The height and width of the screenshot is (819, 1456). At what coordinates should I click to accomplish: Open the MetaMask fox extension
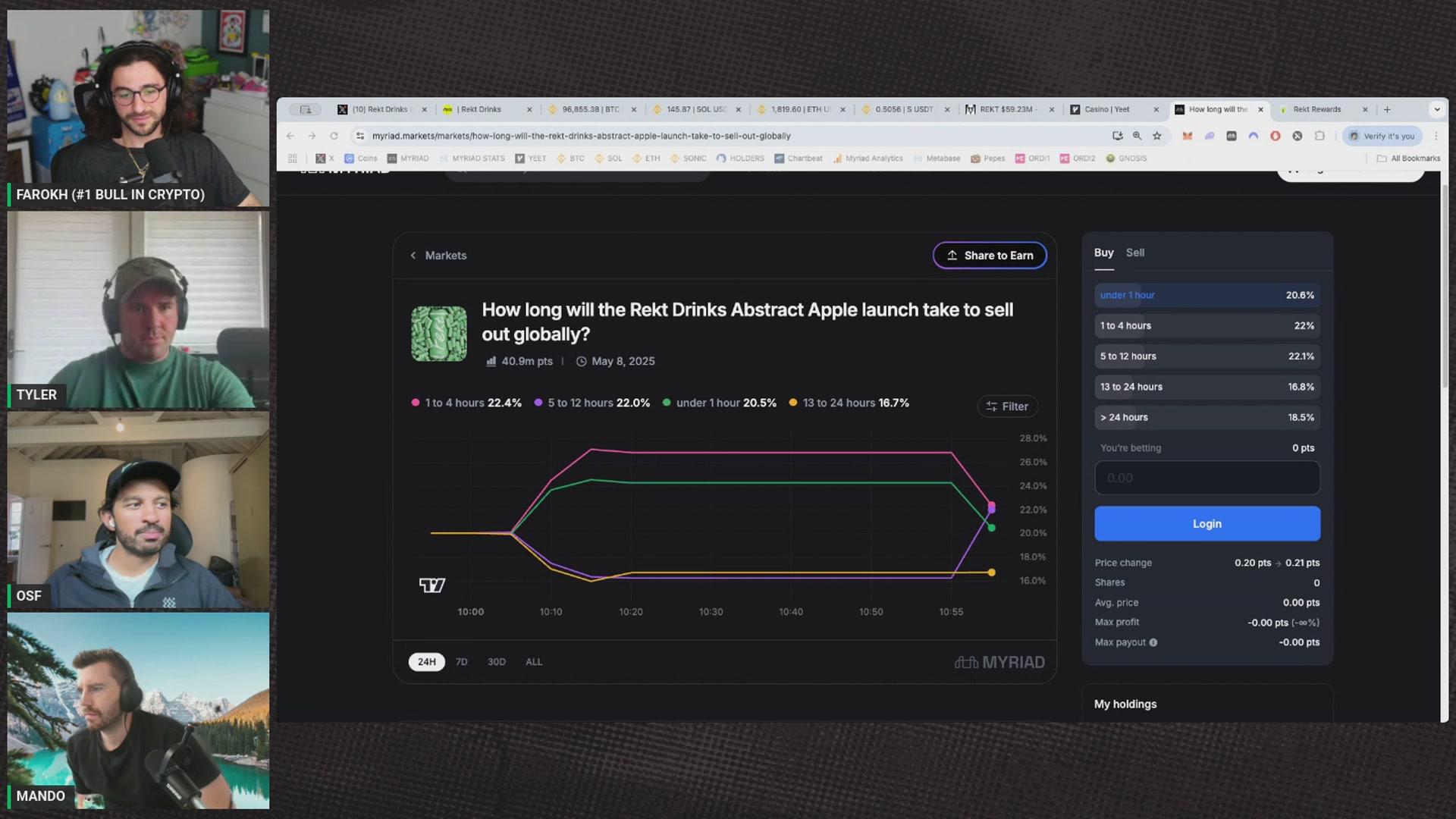[1188, 136]
